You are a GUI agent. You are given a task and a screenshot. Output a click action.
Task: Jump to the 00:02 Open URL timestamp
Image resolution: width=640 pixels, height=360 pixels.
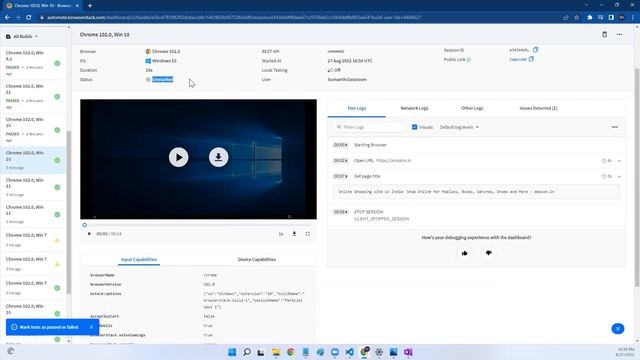(x=340, y=160)
